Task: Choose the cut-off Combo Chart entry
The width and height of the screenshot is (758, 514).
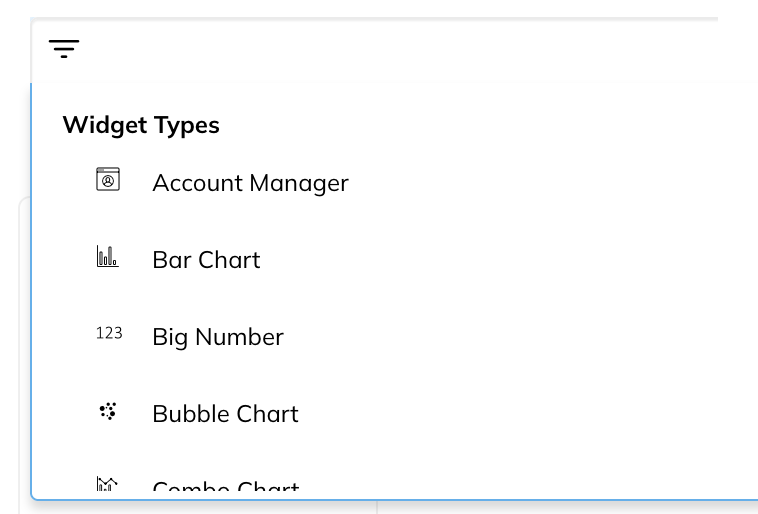Action: click(x=226, y=485)
